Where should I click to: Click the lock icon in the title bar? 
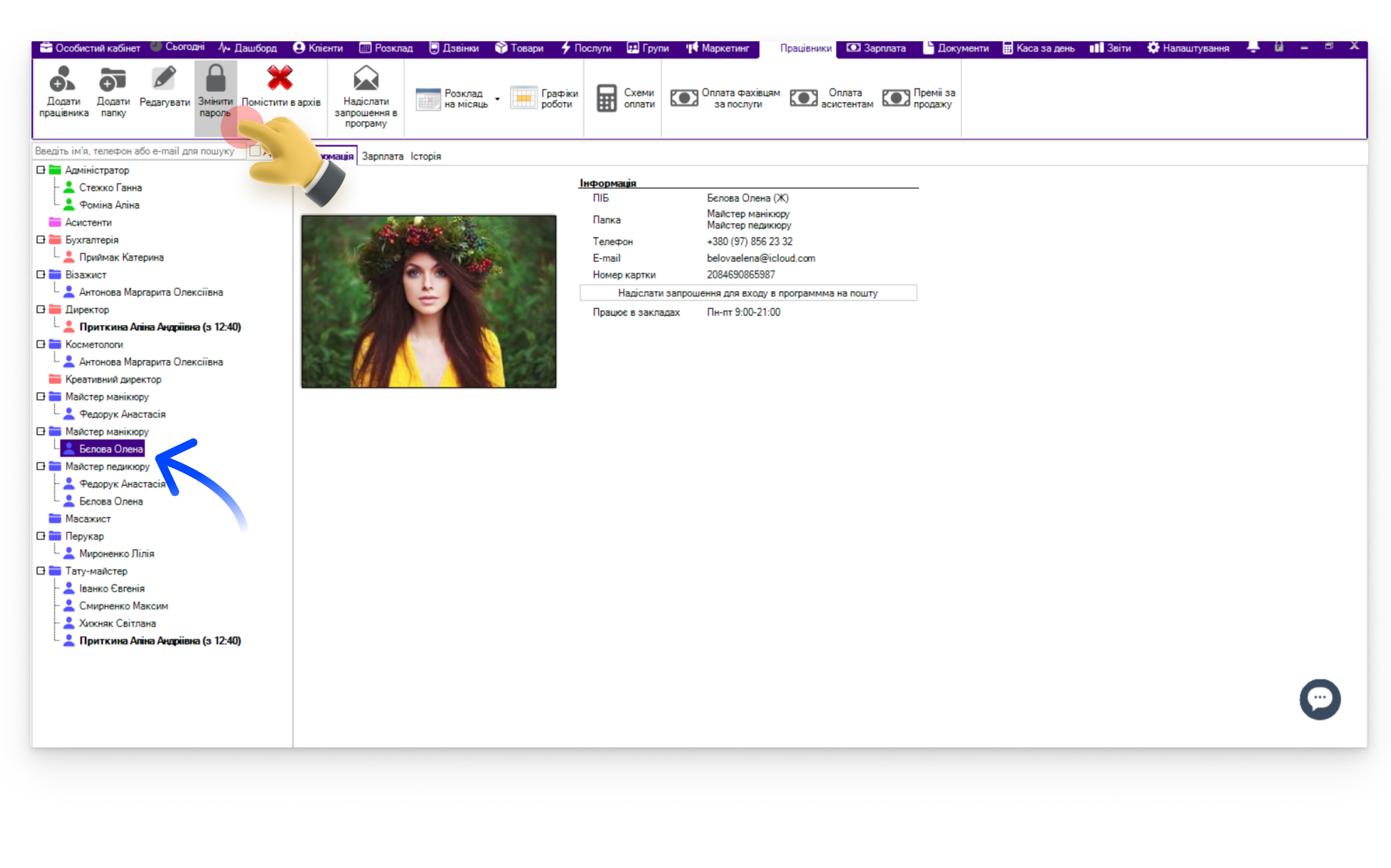pyautogui.click(x=1279, y=47)
